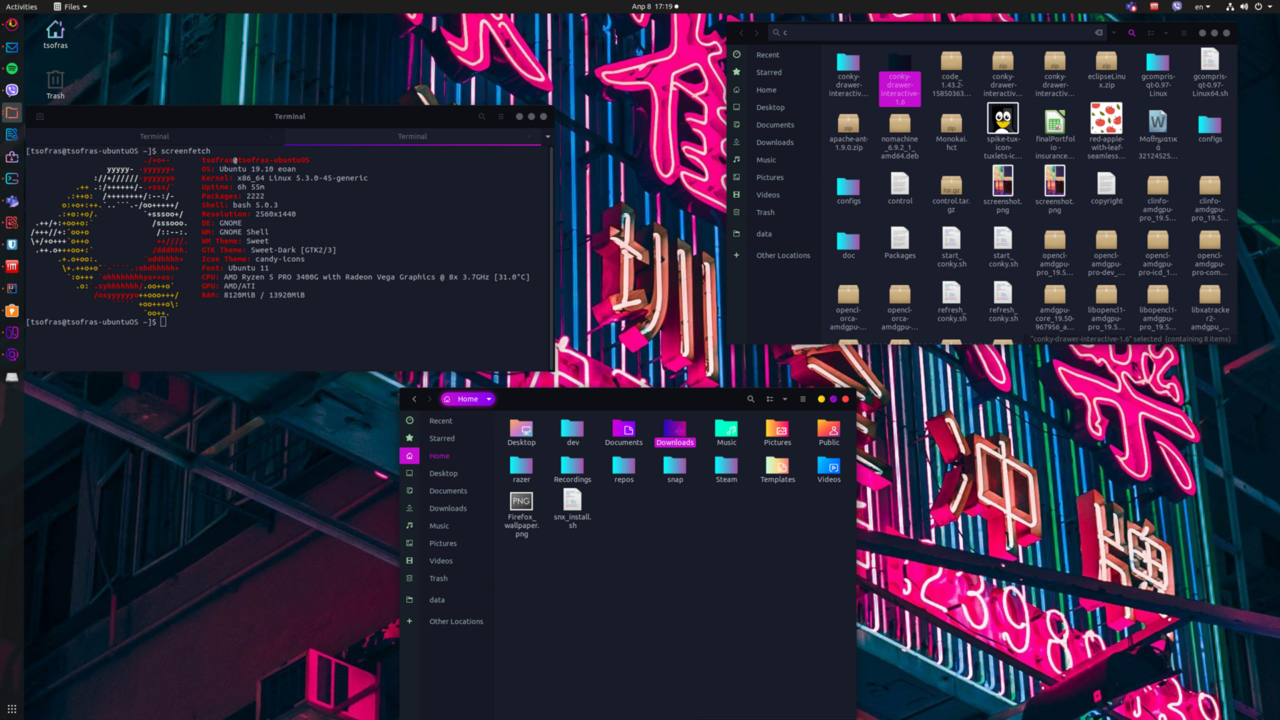
Task: Open the Files application menu in top bar
Action: point(70,6)
